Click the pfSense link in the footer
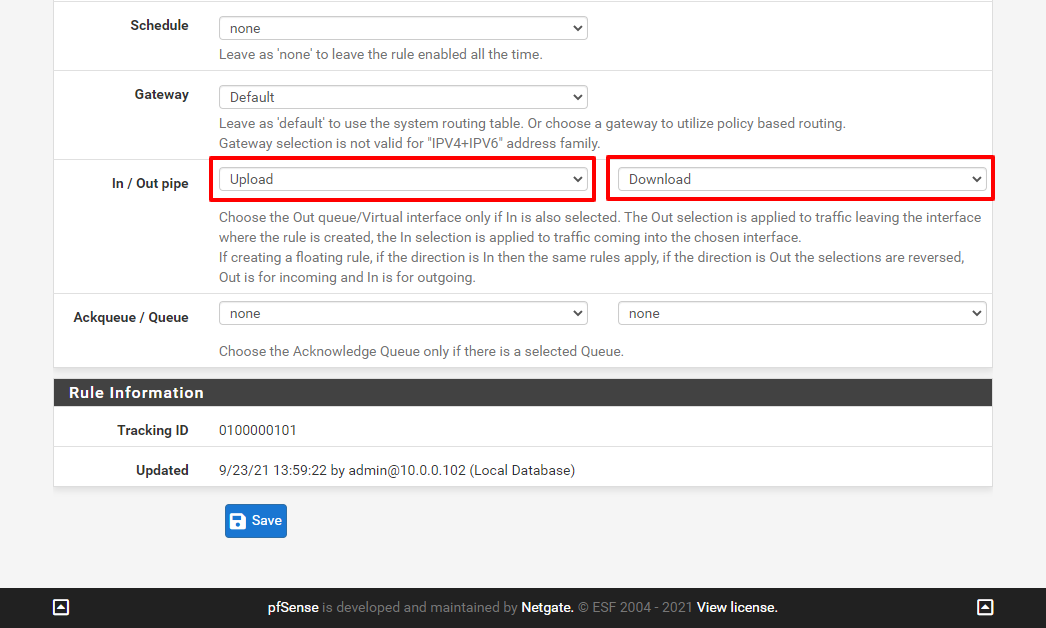The width and height of the screenshot is (1046, 628). (293, 607)
